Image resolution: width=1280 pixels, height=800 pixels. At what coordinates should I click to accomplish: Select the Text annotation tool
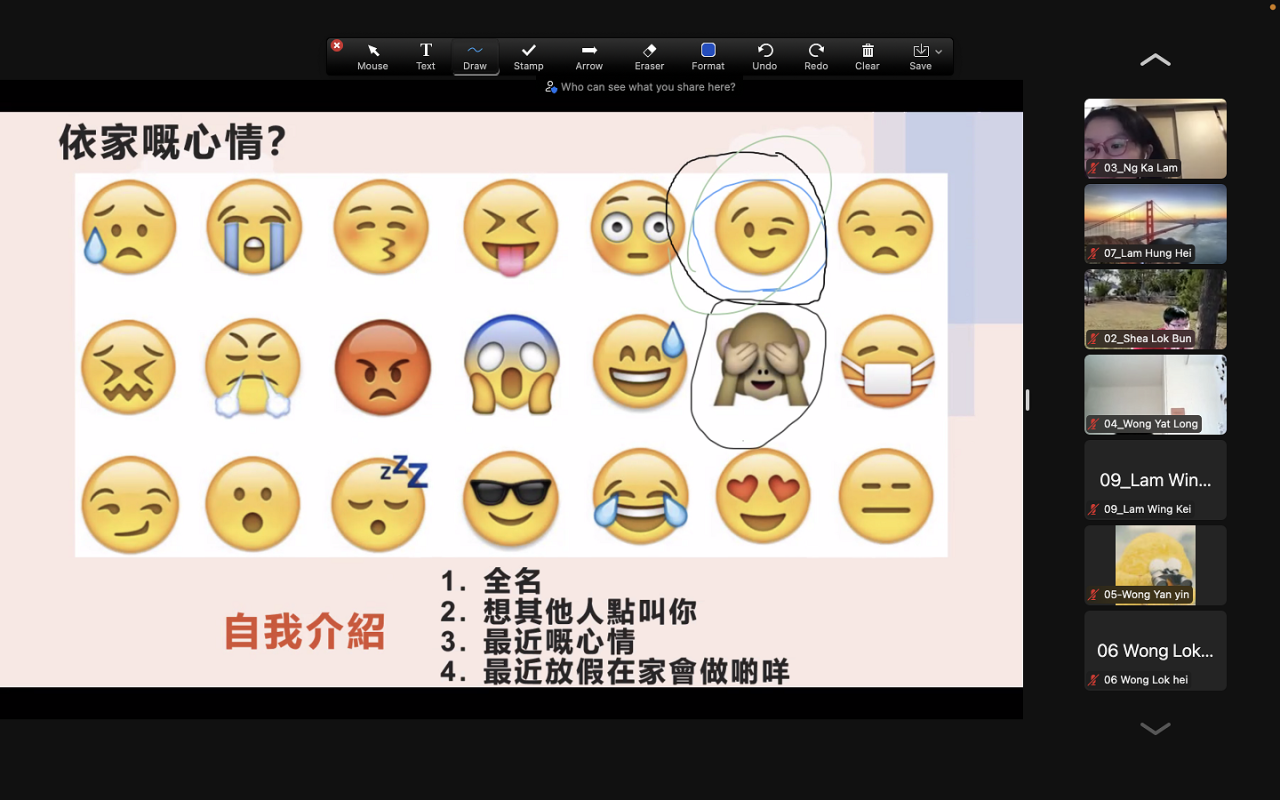pyautogui.click(x=425, y=57)
